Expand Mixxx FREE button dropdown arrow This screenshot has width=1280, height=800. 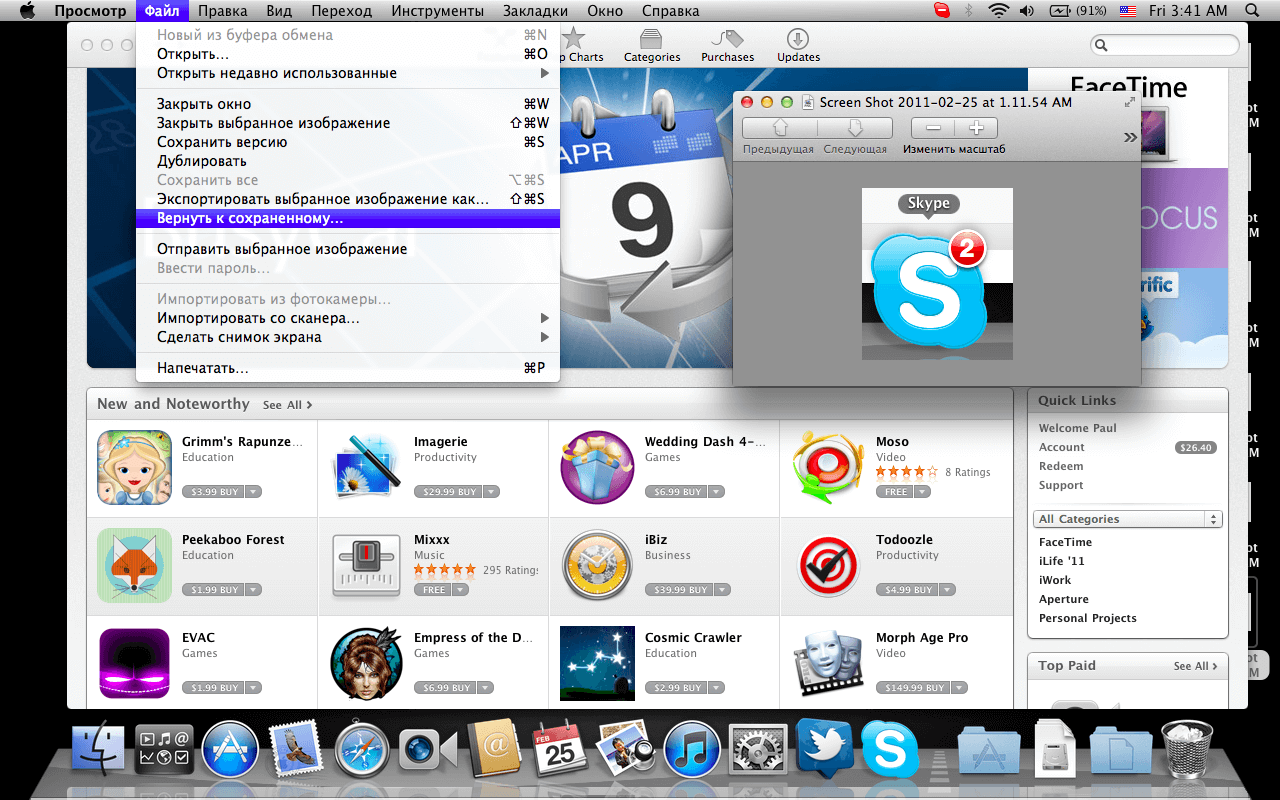[x=461, y=590]
